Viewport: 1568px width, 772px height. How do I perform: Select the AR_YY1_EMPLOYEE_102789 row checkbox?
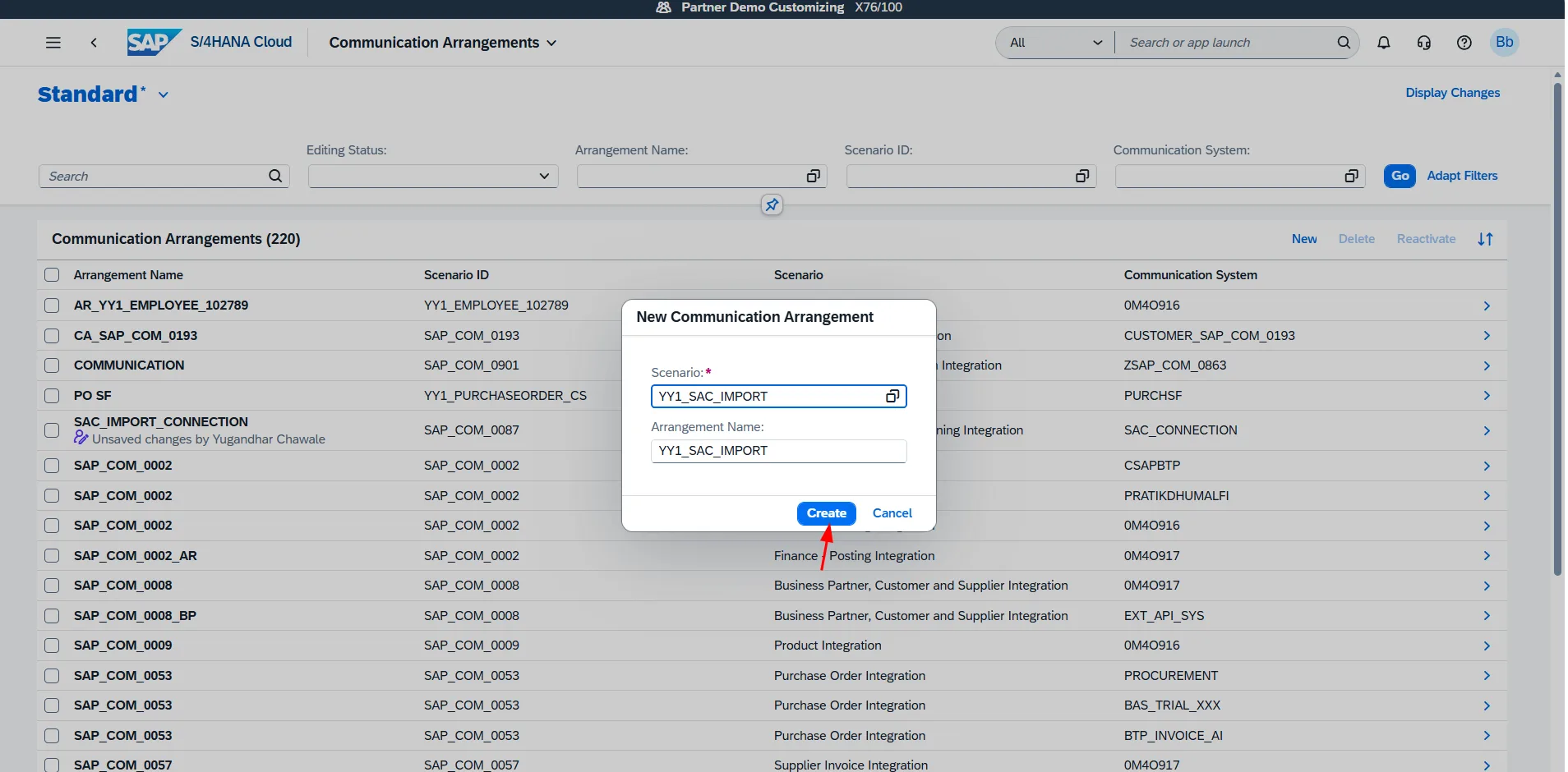click(x=52, y=306)
